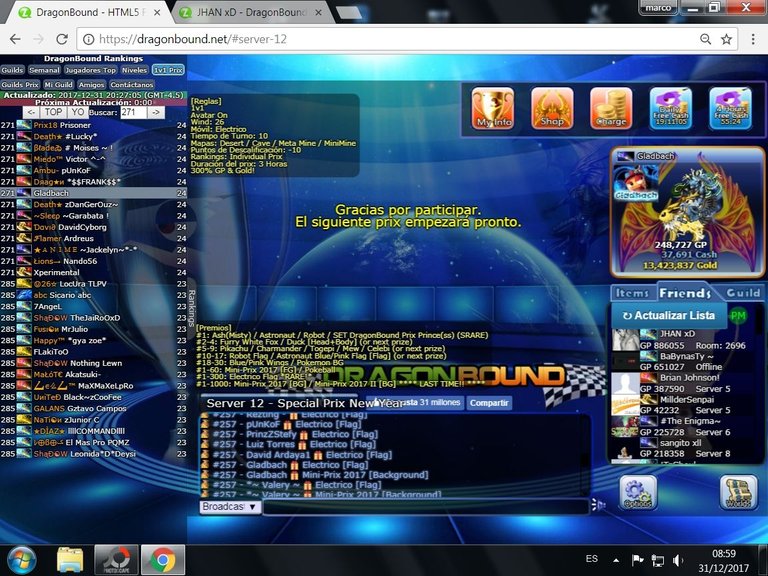
Task: Click ES language indicator in taskbar
Action: coord(592,559)
